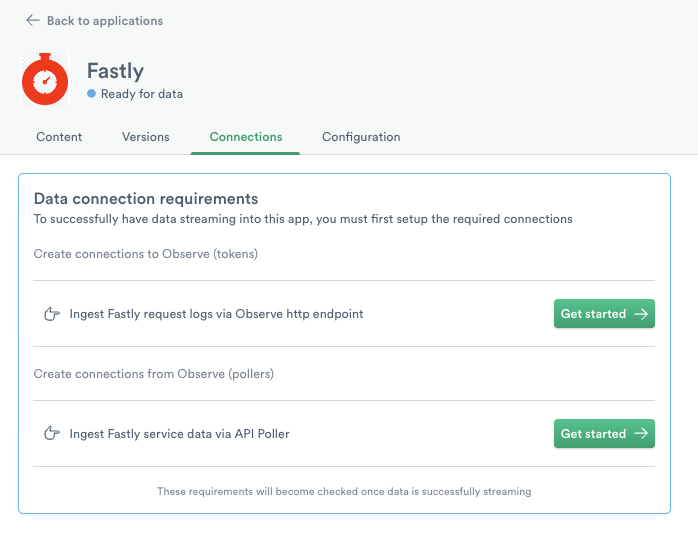Click the Ready for data status text

142,94
